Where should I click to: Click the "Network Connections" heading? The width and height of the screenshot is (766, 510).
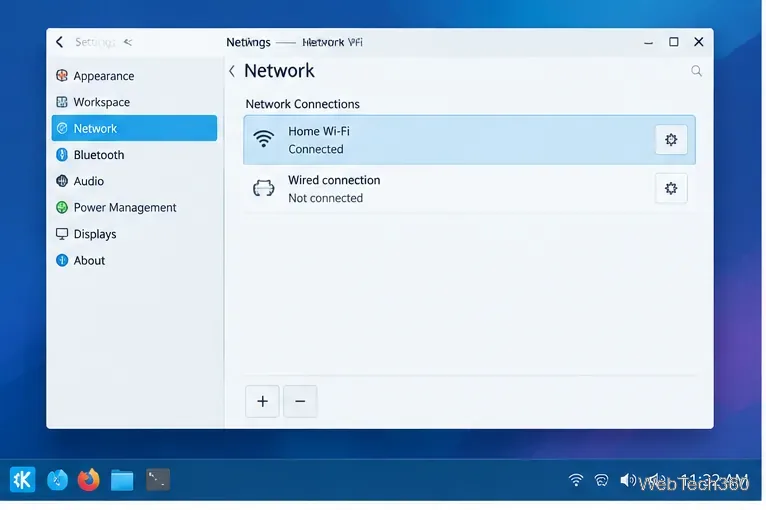tap(302, 104)
